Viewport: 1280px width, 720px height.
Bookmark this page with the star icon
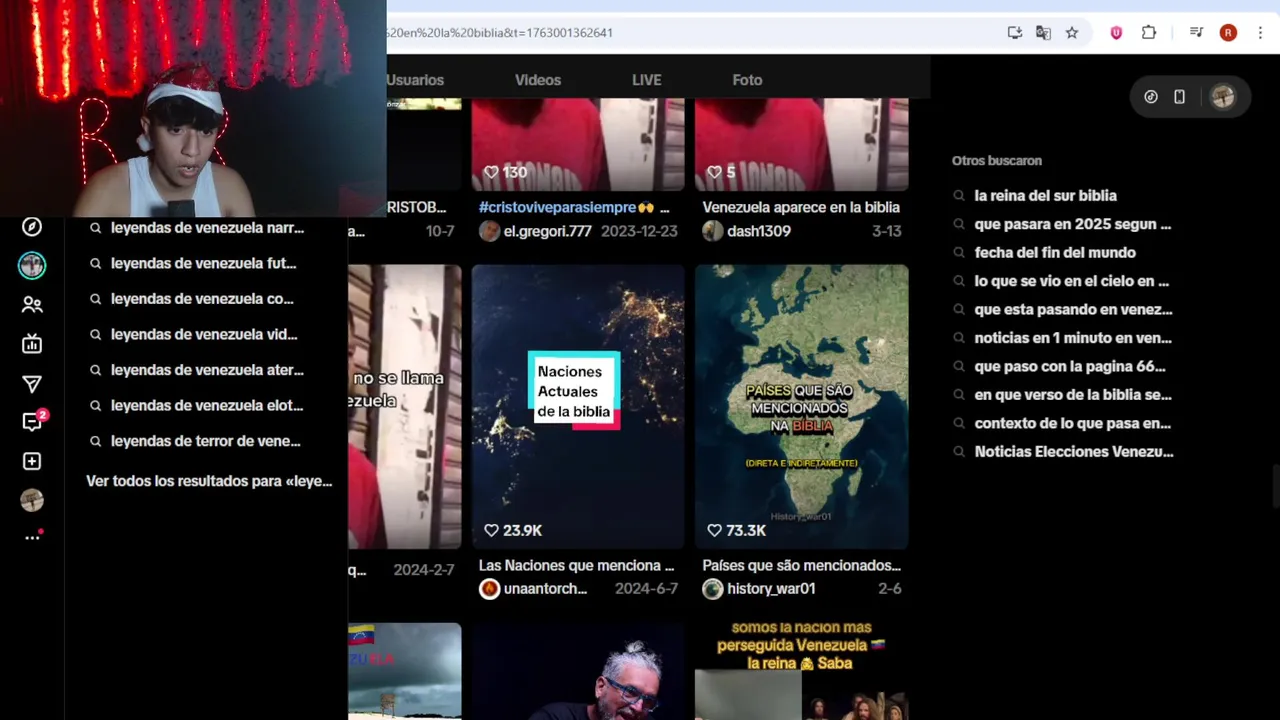[1072, 33]
